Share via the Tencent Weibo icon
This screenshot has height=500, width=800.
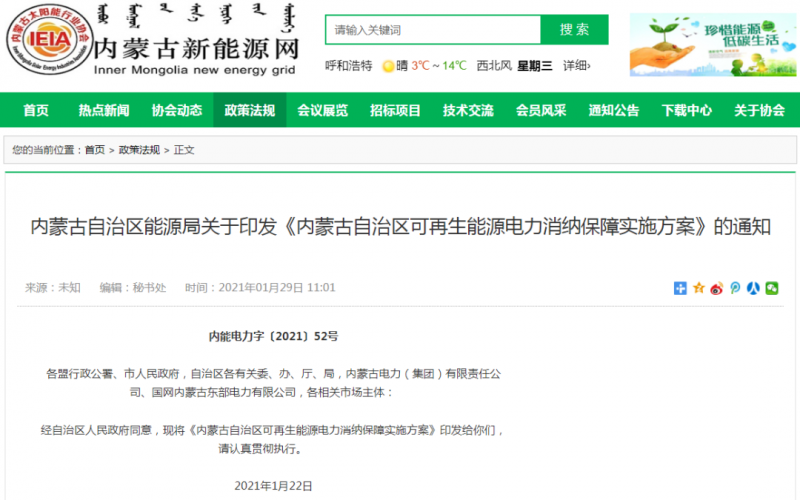[735, 288]
